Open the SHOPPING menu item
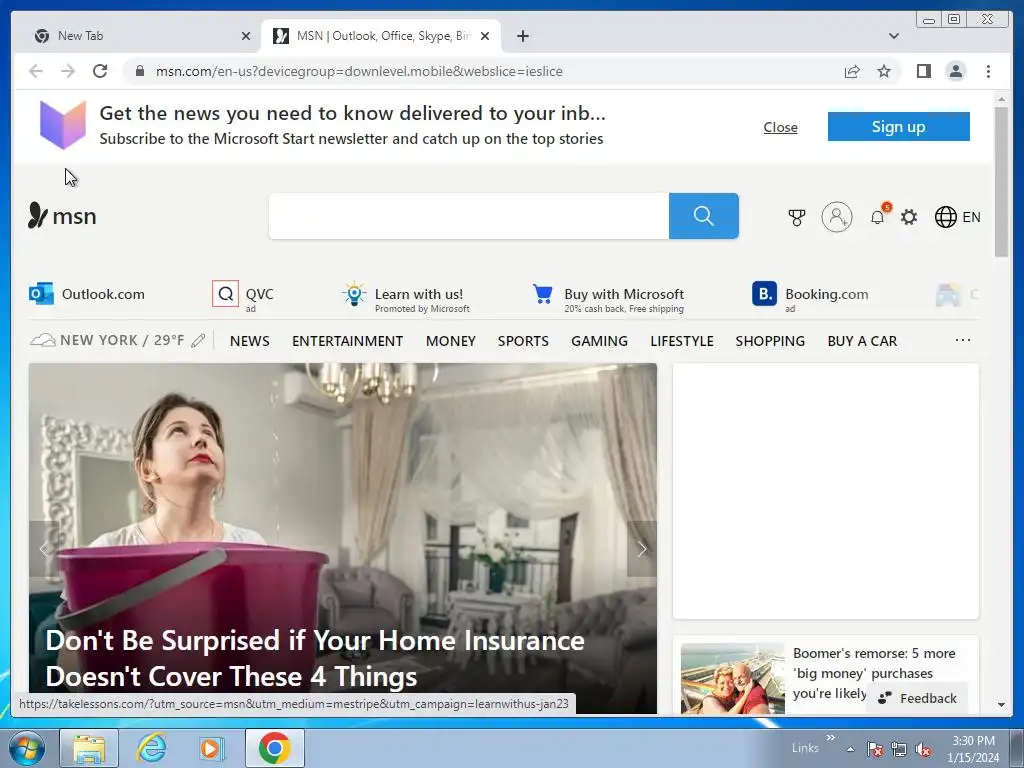Viewport: 1024px width, 768px height. tap(770, 341)
